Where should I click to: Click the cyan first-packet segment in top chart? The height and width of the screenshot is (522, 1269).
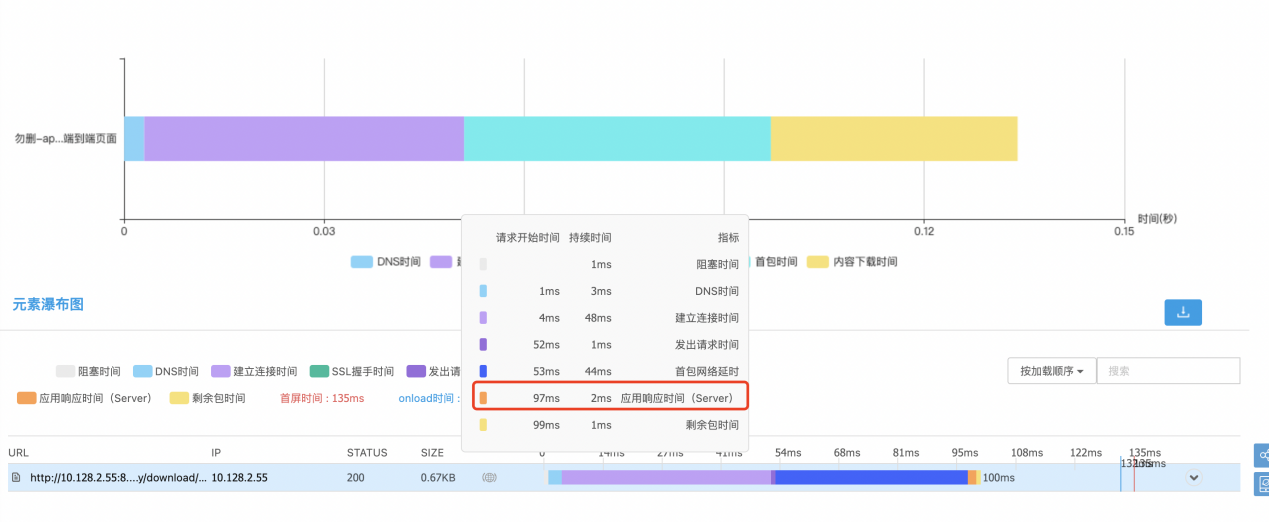pos(617,138)
